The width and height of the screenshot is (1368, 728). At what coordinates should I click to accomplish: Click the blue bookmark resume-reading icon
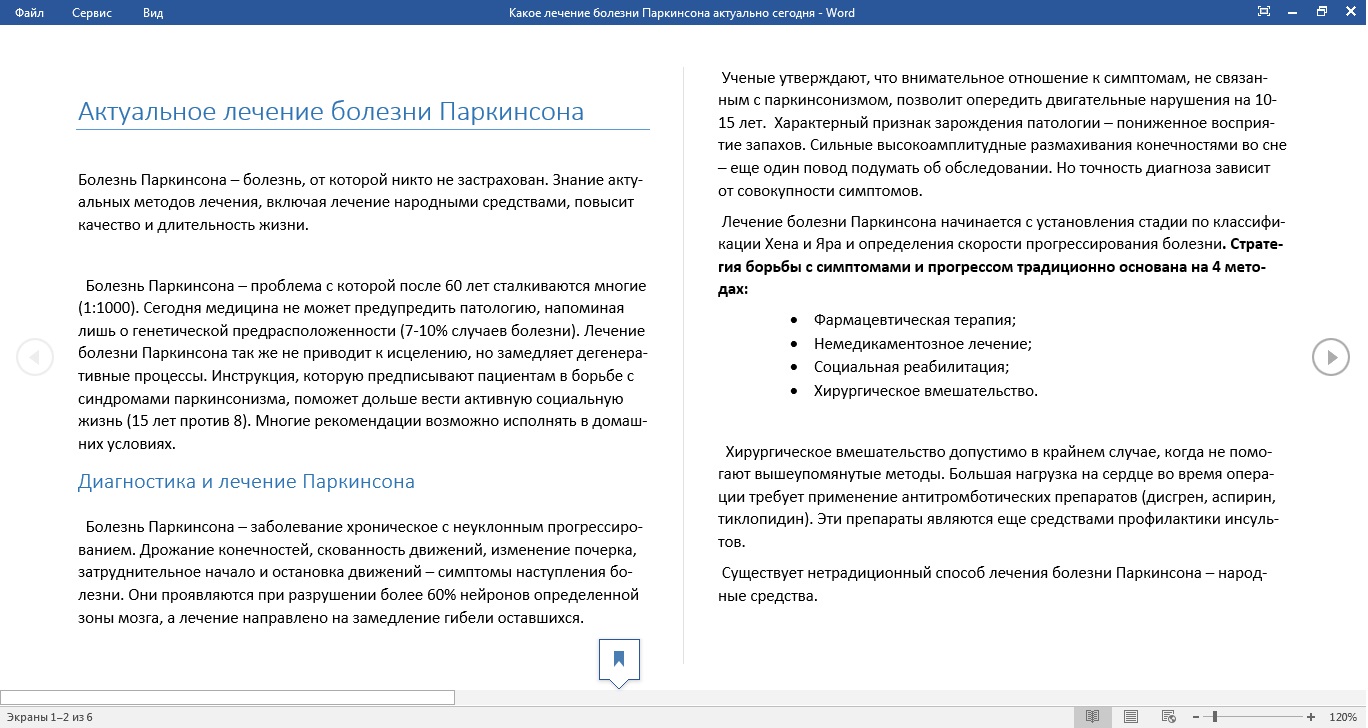tap(619, 659)
